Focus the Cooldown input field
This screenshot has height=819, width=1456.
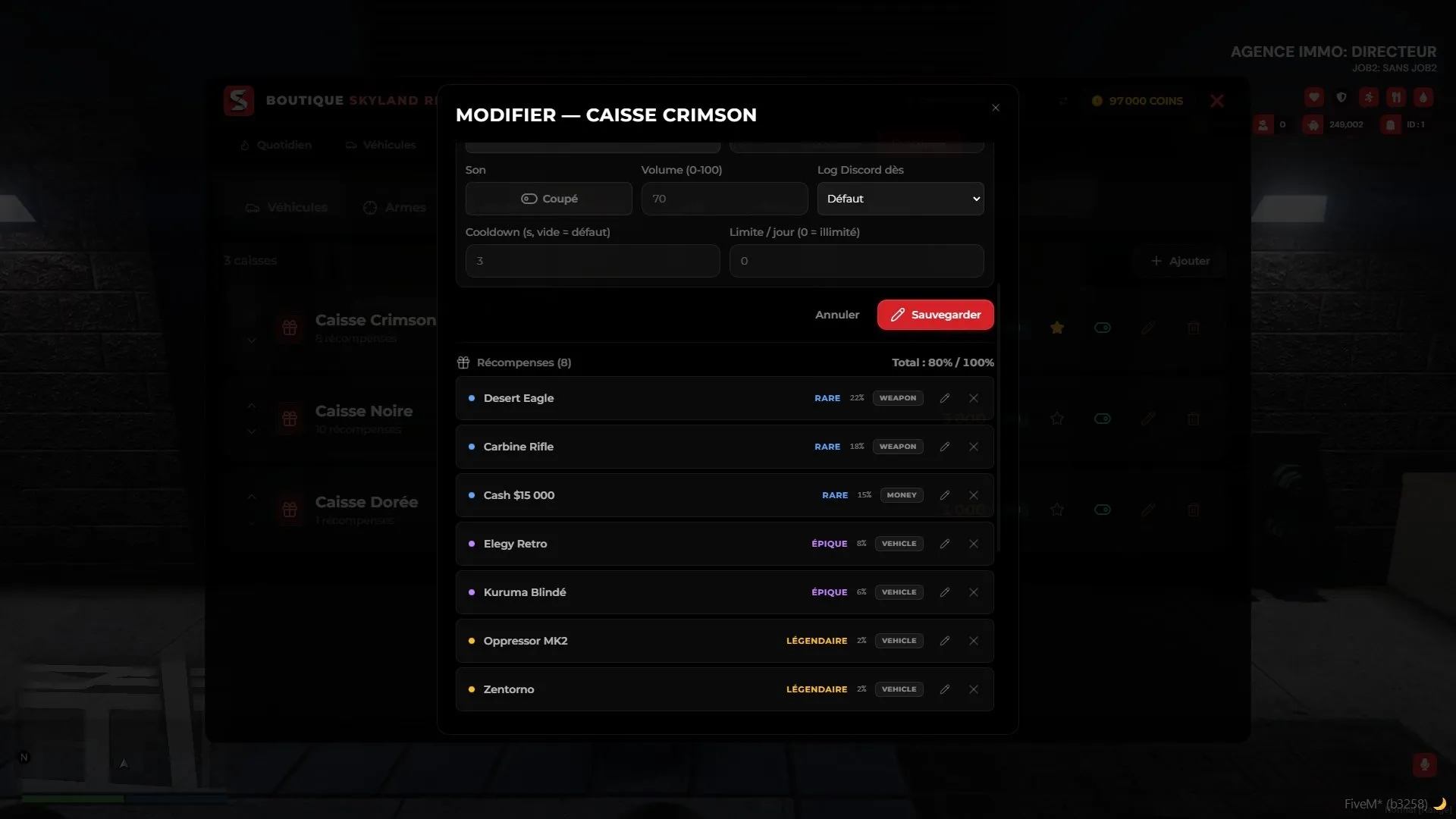593,261
